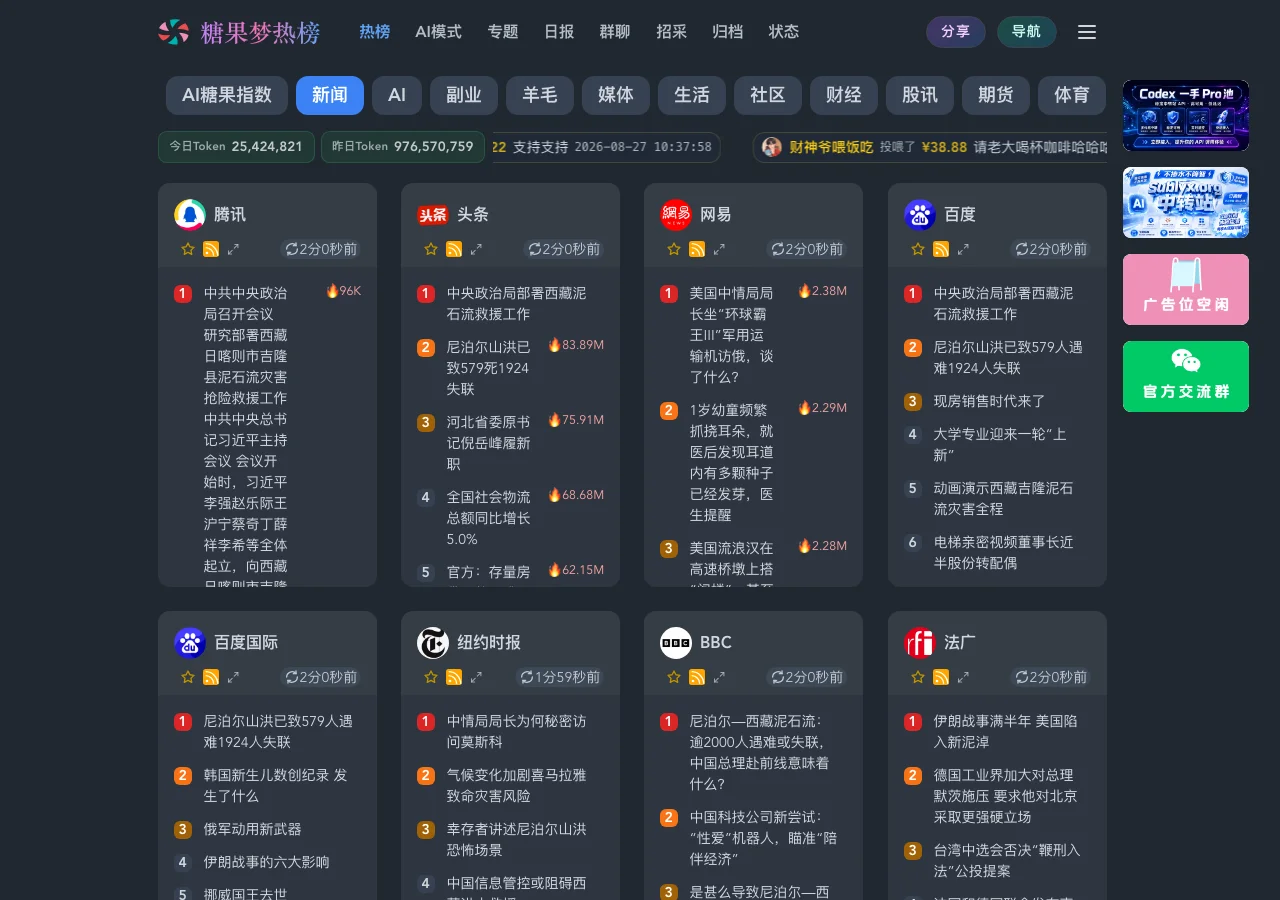Open RSS feed icon for 法广
Viewport: 1280px width, 900px height.
click(941, 677)
